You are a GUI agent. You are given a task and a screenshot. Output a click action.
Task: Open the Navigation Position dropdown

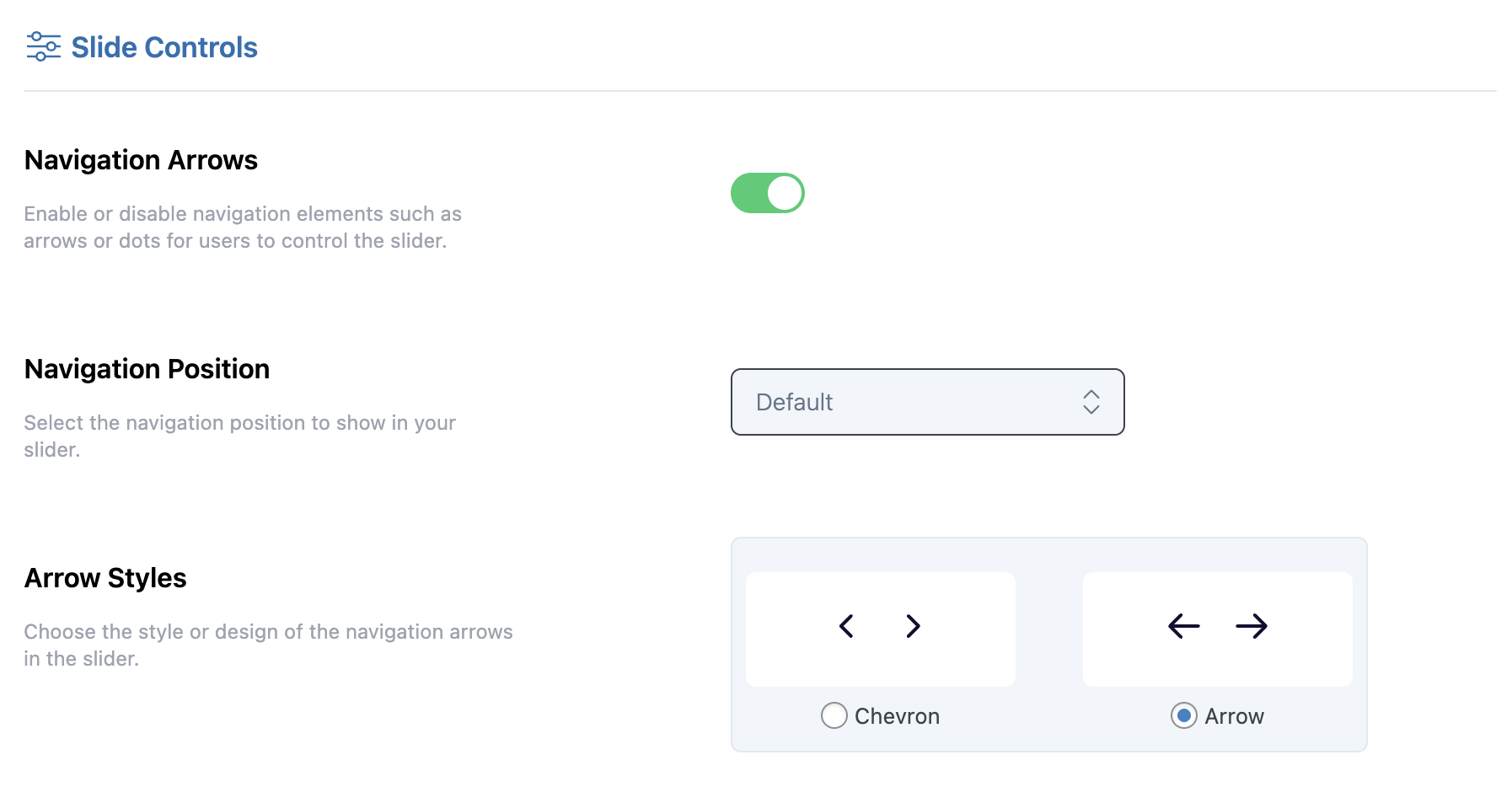tap(927, 402)
